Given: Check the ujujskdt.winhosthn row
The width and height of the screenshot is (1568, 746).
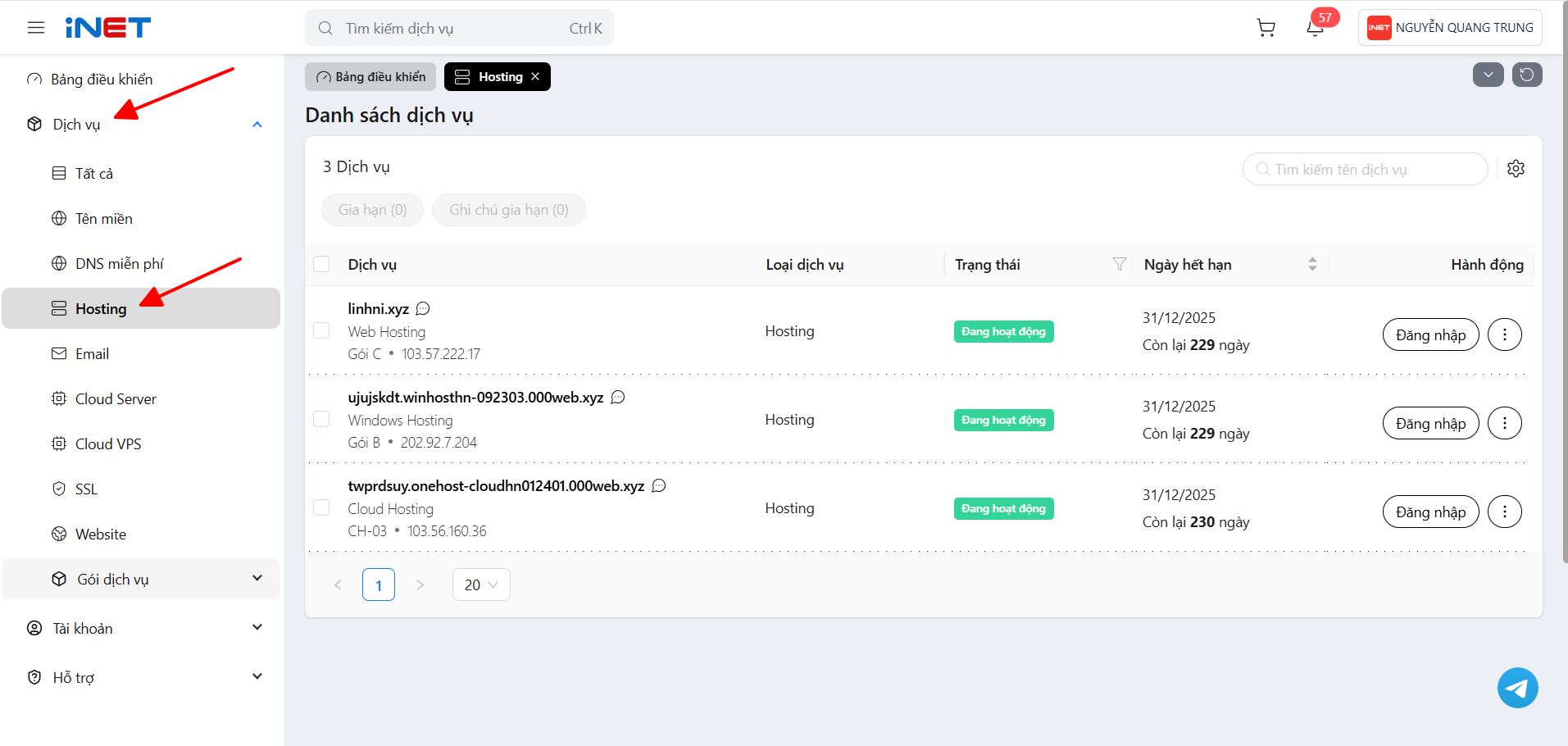Looking at the screenshot, I should [x=321, y=419].
